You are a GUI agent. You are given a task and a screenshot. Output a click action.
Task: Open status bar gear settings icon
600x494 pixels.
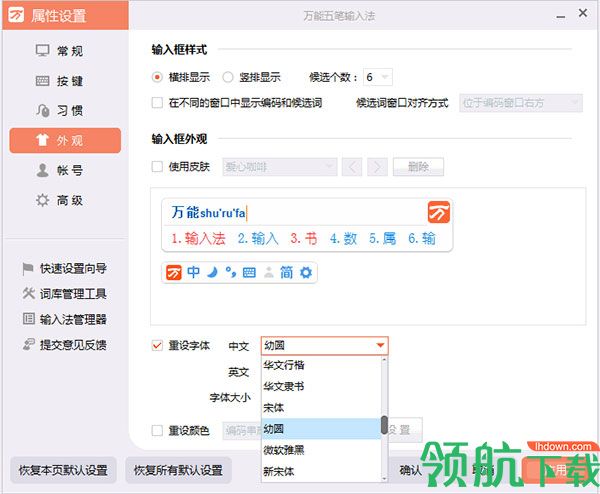[306, 272]
